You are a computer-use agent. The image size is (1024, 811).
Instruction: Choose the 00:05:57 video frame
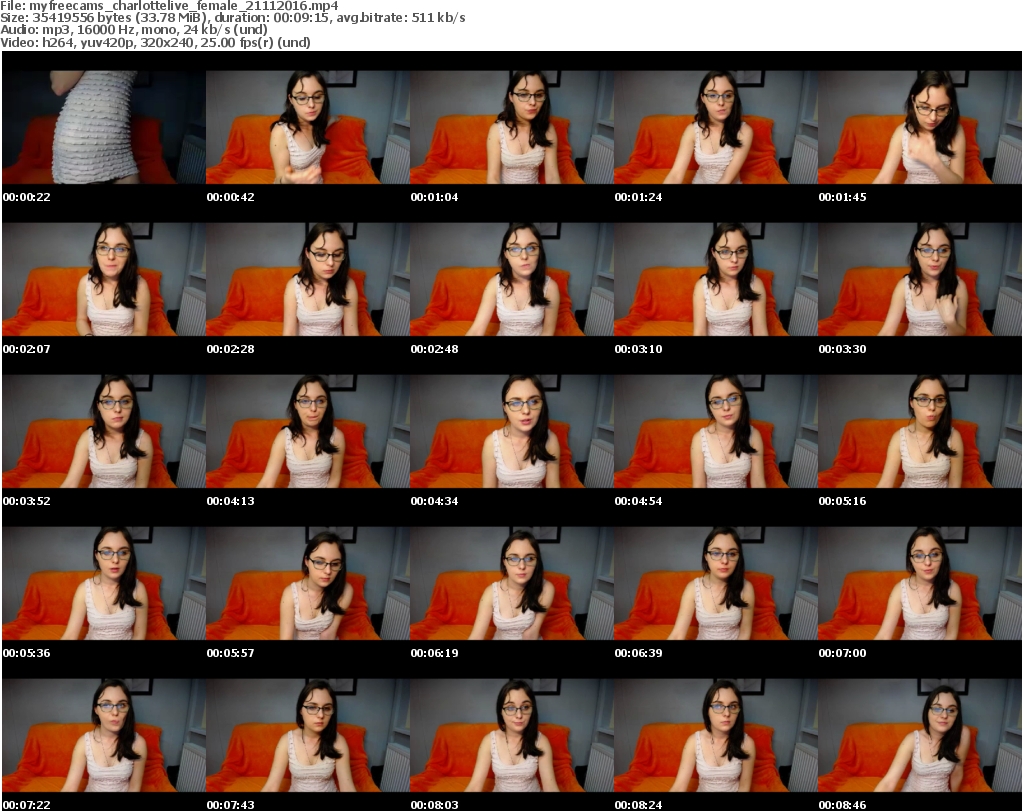pos(308,583)
